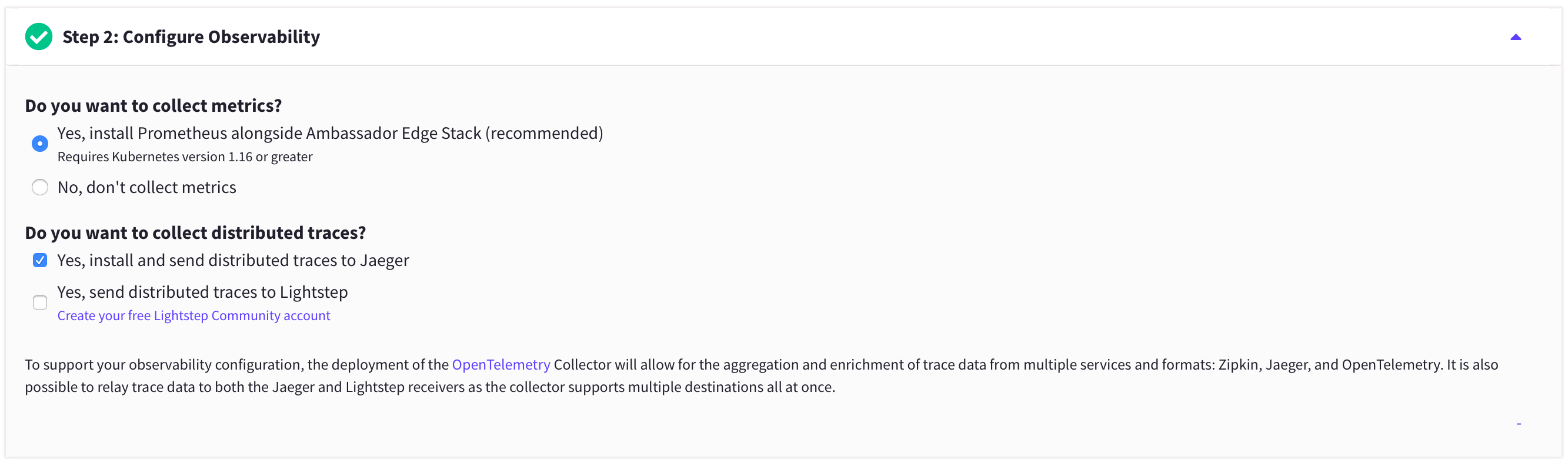
Task: Open 'Create your free Lightstep Community account'
Action: click(x=193, y=315)
